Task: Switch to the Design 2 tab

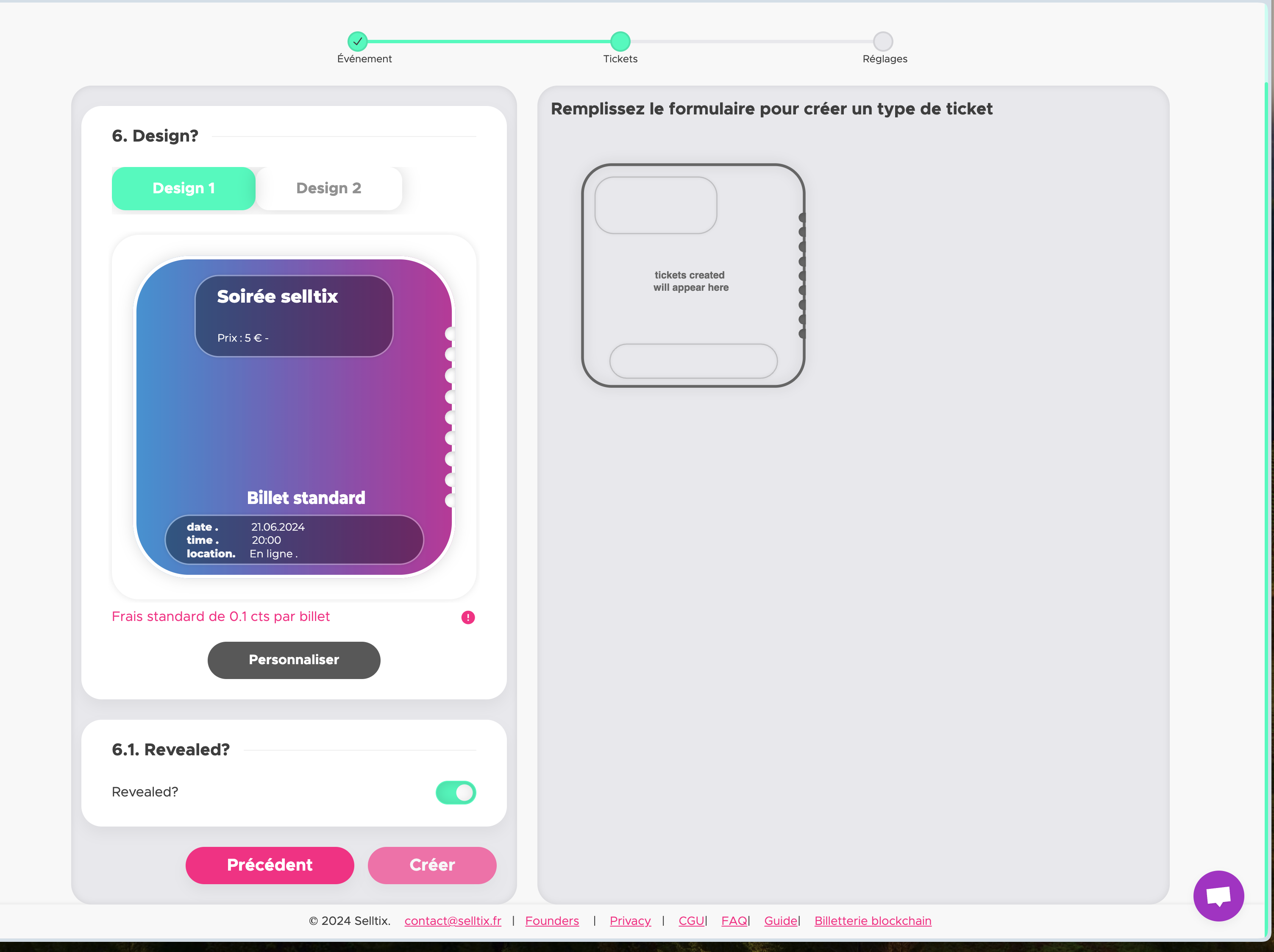Action: (328, 188)
